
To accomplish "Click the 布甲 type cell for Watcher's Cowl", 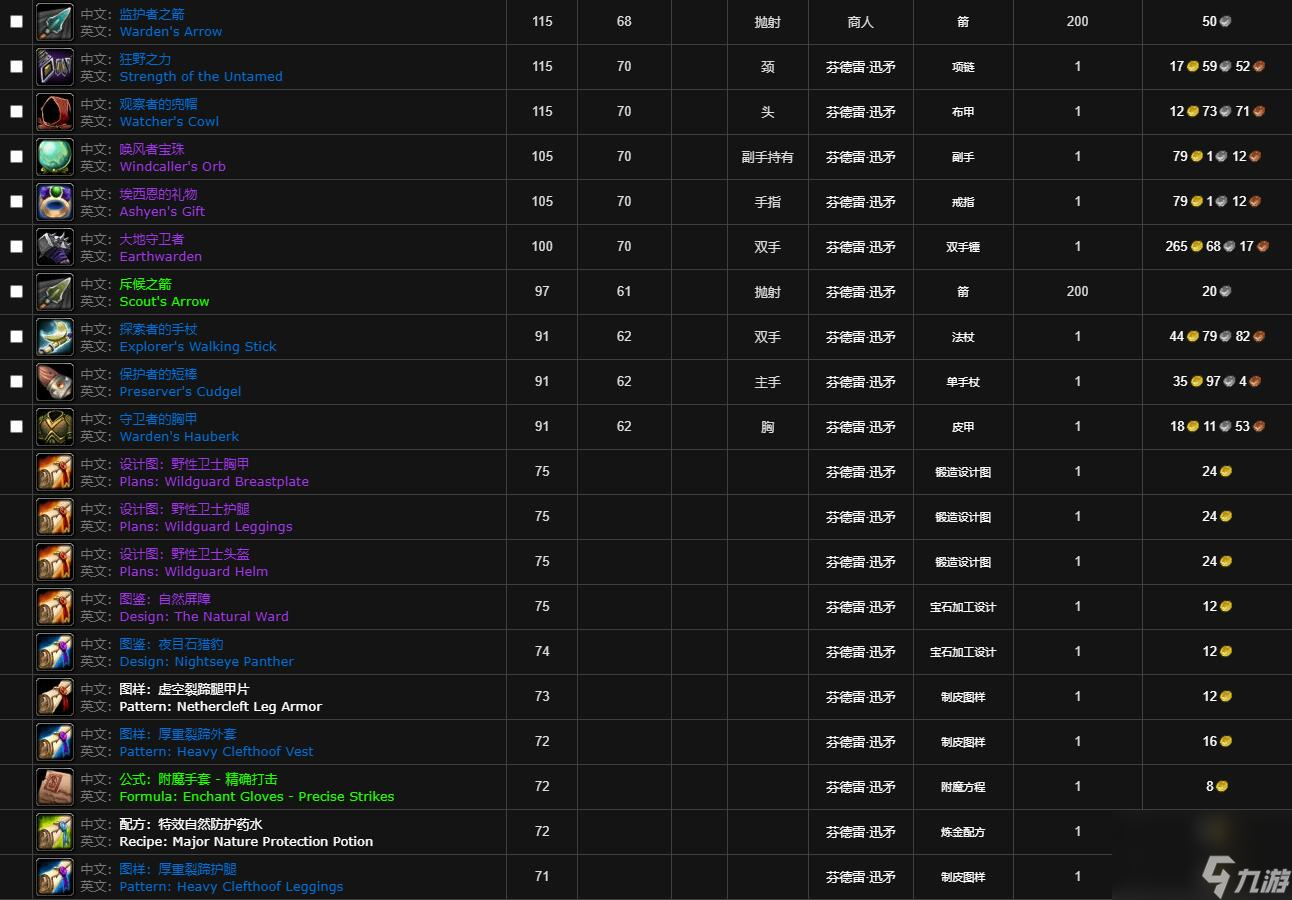I will click(x=963, y=112).
